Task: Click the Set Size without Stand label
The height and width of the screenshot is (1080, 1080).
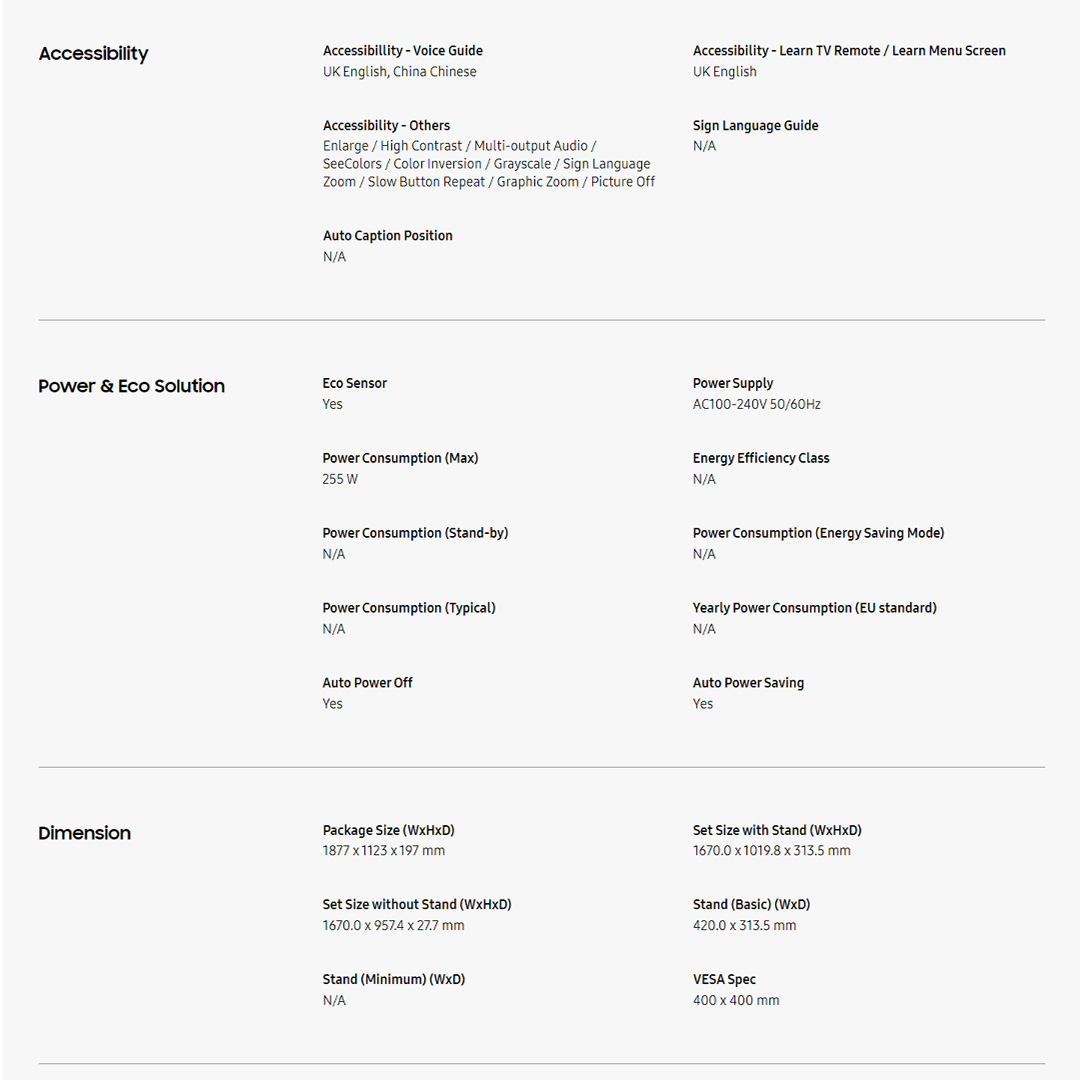Action: tap(416, 904)
